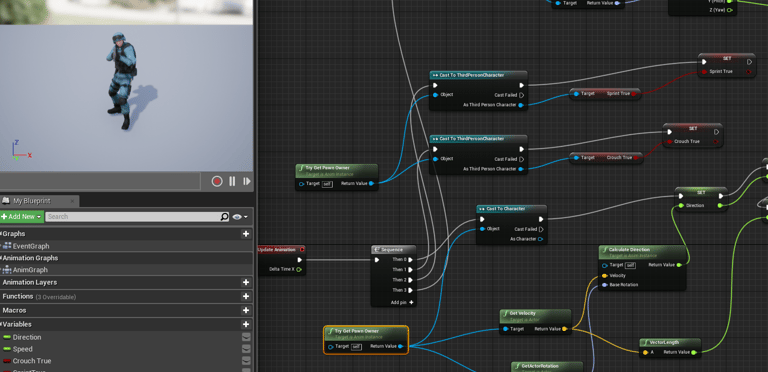Image resolution: width=768 pixels, height=372 pixels.
Task: Select the Speed variable
Action: 23,349
